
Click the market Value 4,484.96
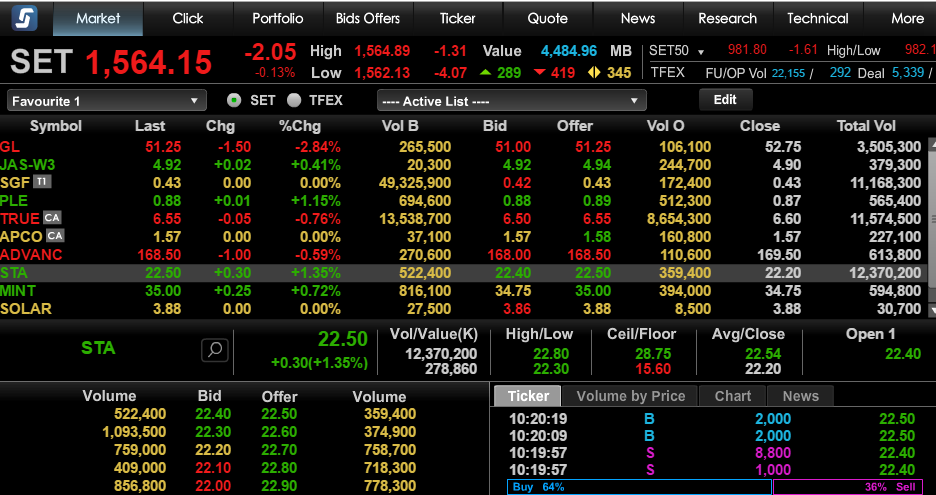569,51
